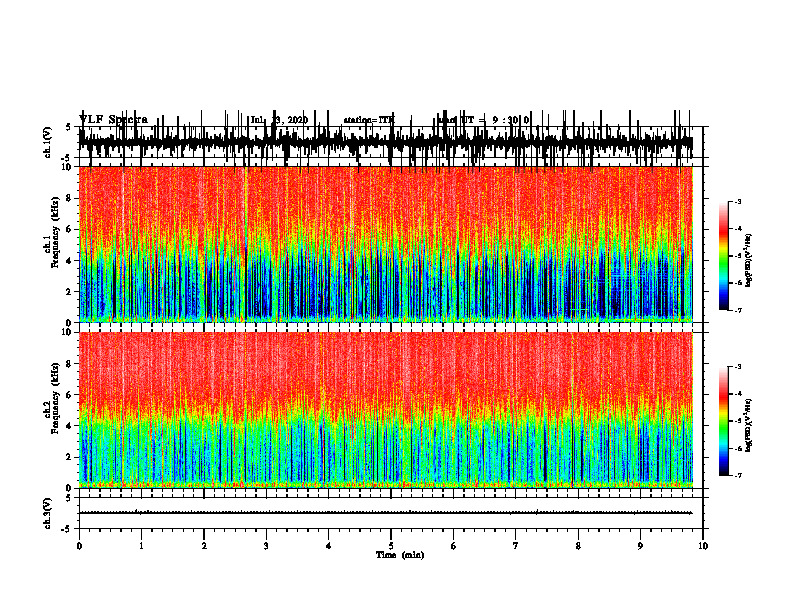Screen dimensions: 792x612
Task: Click inside the ch.2 spectrogram panel
Action: [x=386, y=410]
